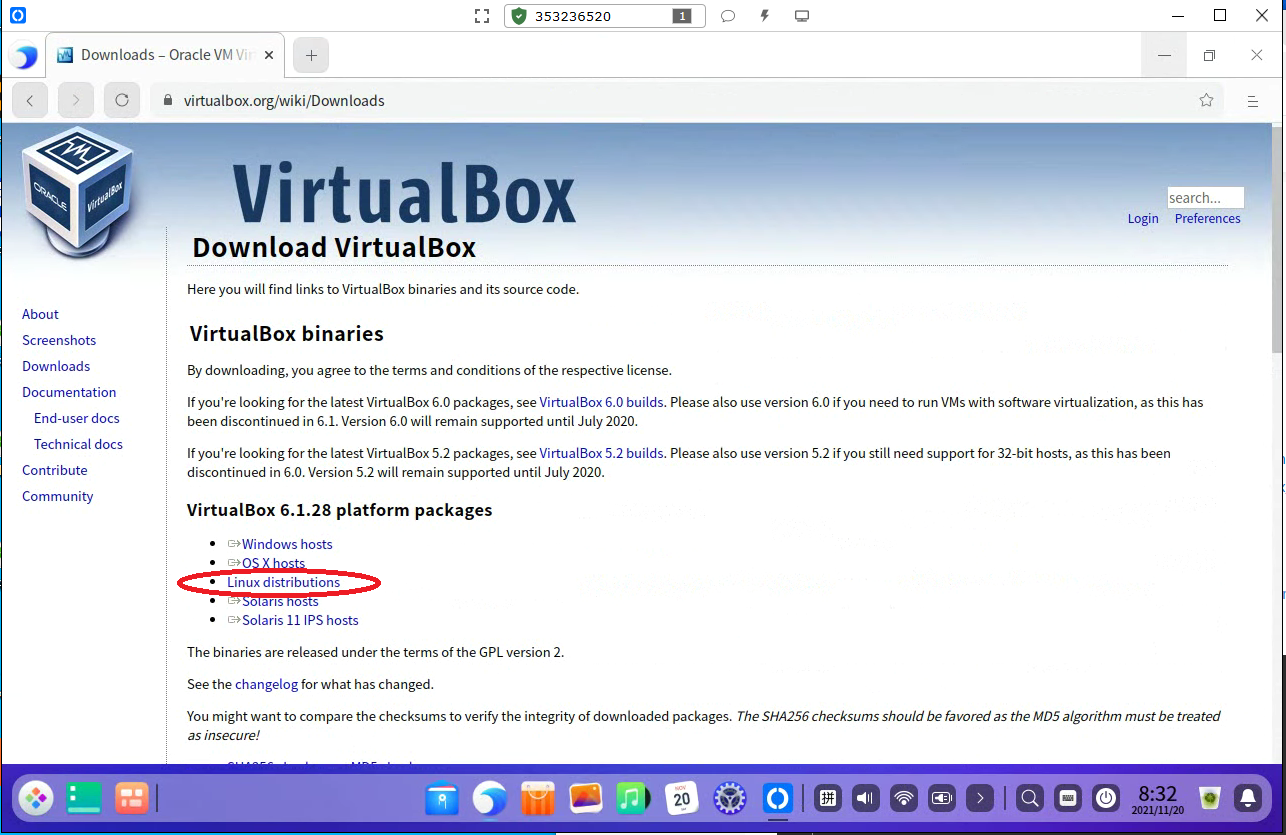
Task: Launch the image album app from the dock
Action: tap(586, 798)
